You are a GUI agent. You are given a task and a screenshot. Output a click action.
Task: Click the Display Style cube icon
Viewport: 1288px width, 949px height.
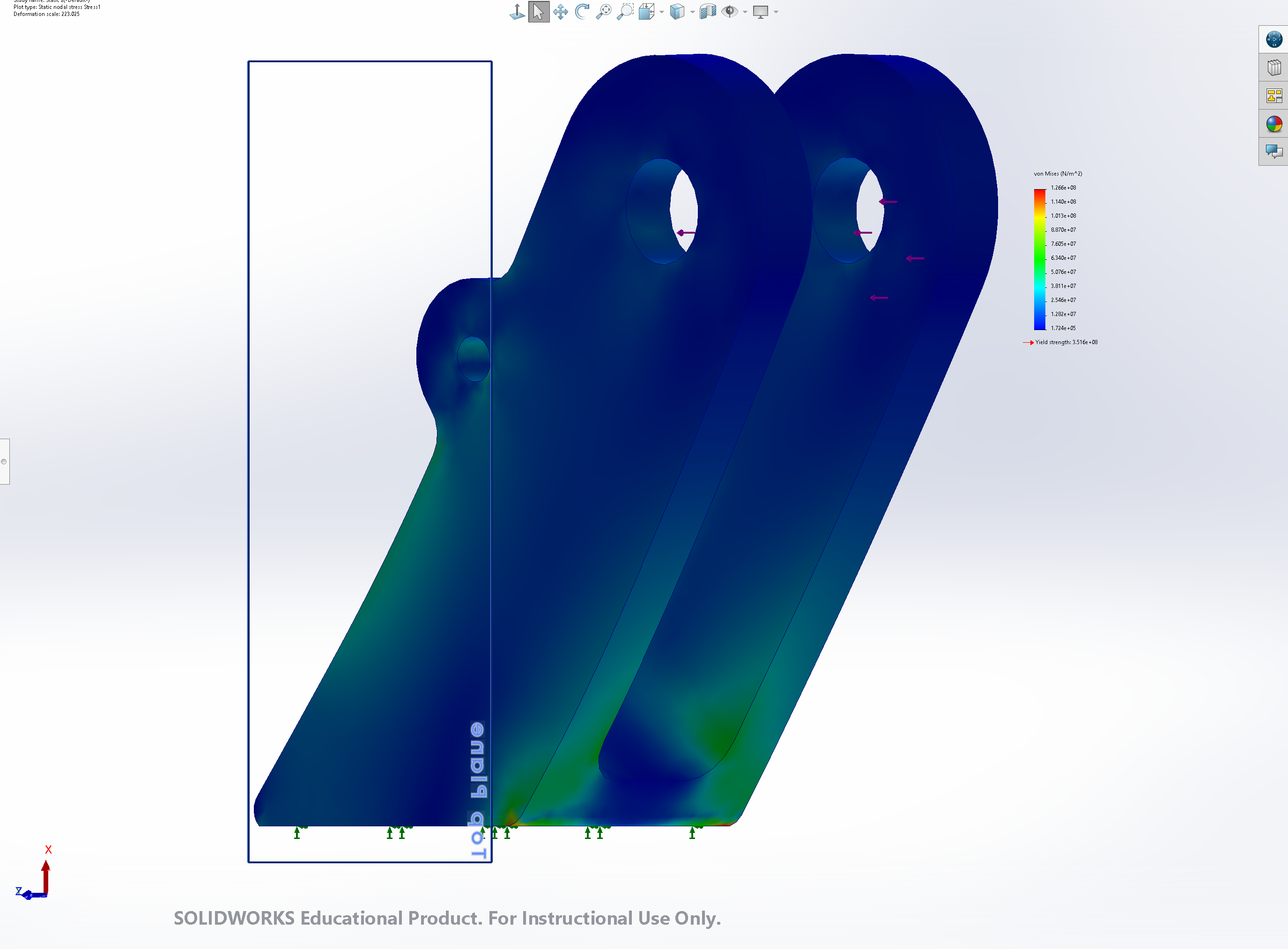(678, 12)
